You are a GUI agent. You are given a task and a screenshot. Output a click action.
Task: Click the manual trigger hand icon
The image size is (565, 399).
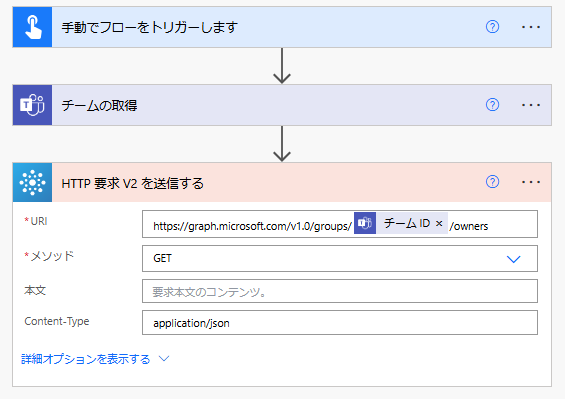click(x=32, y=27)
